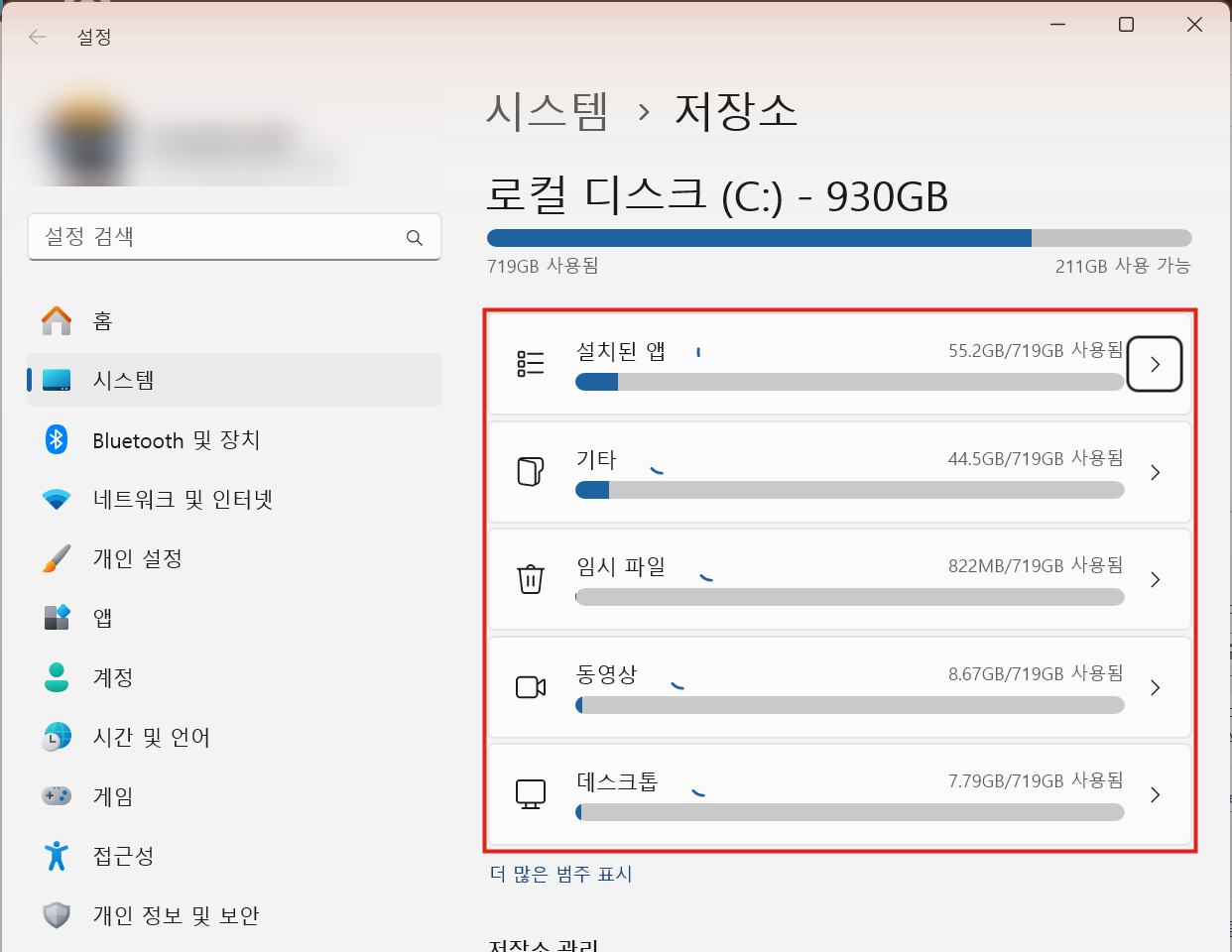
Task: Click the 719GB 사용됨 label
Action: [x=543, y=266]
